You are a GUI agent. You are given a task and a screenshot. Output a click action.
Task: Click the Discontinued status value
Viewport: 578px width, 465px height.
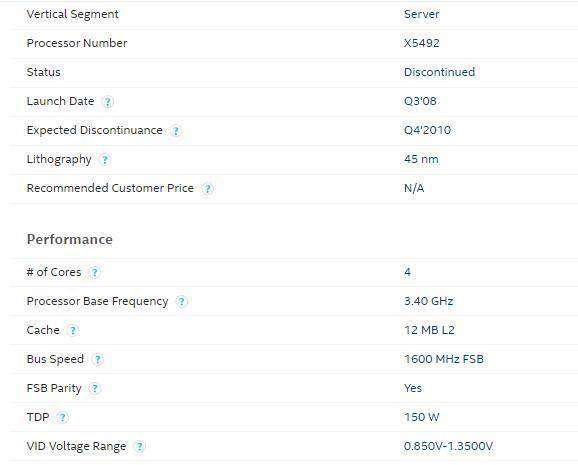point(439,72)
